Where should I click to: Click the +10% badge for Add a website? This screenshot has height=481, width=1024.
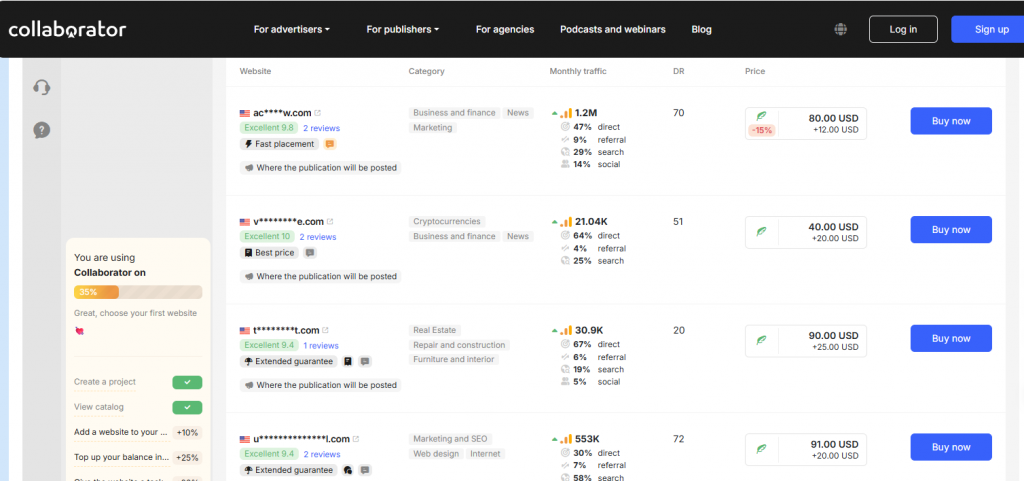(x=187, y=433)
